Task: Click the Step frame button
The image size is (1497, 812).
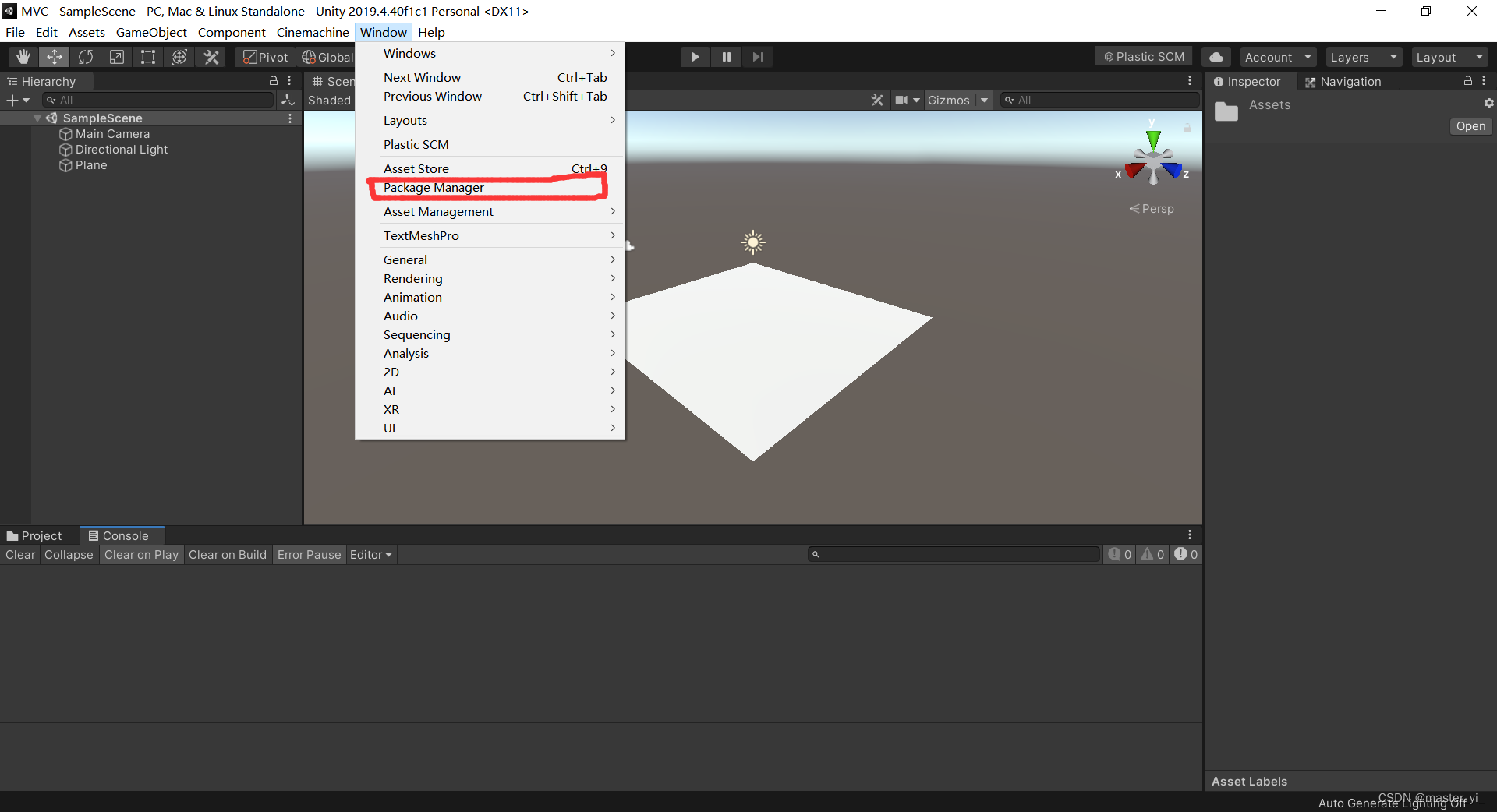Action: 758,57
